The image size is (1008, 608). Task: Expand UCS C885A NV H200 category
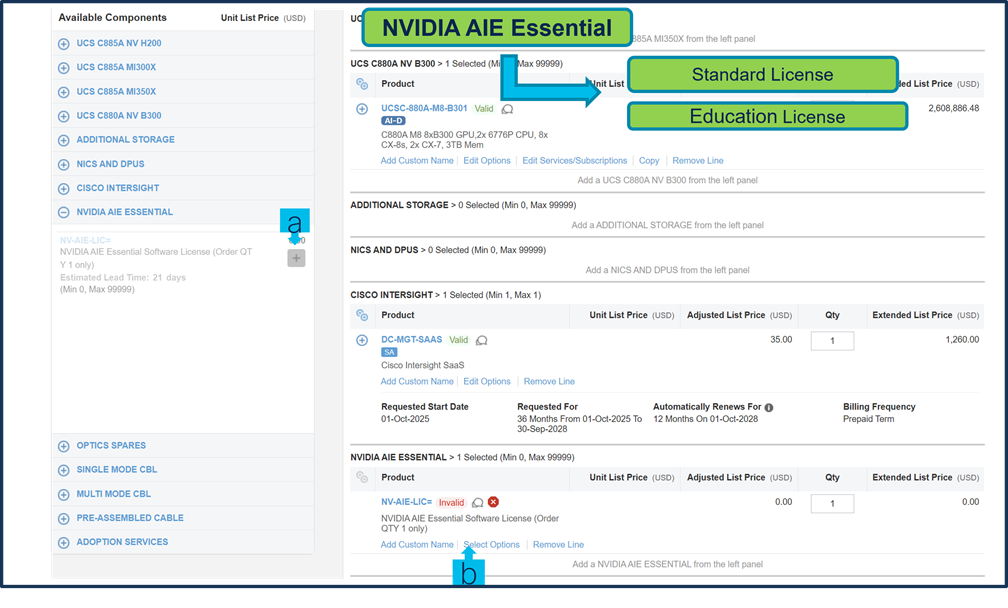(x=64, y=44)
